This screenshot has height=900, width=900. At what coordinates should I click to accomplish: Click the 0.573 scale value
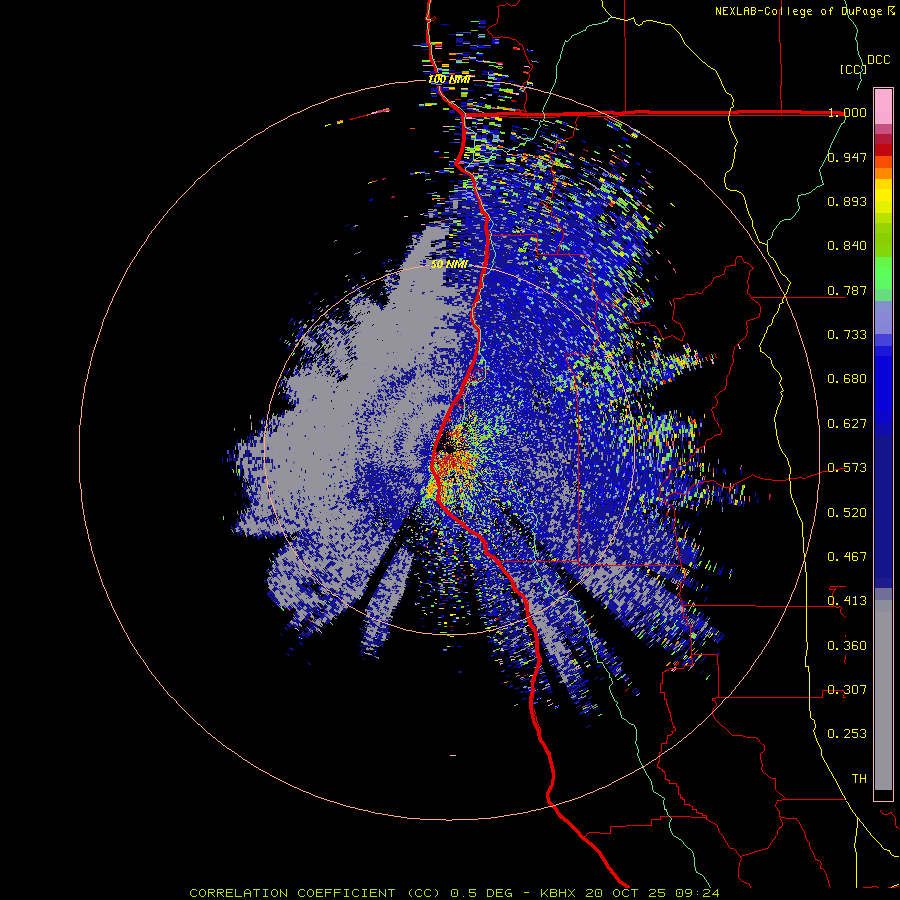pyautogui.click(x=847, y=468)
